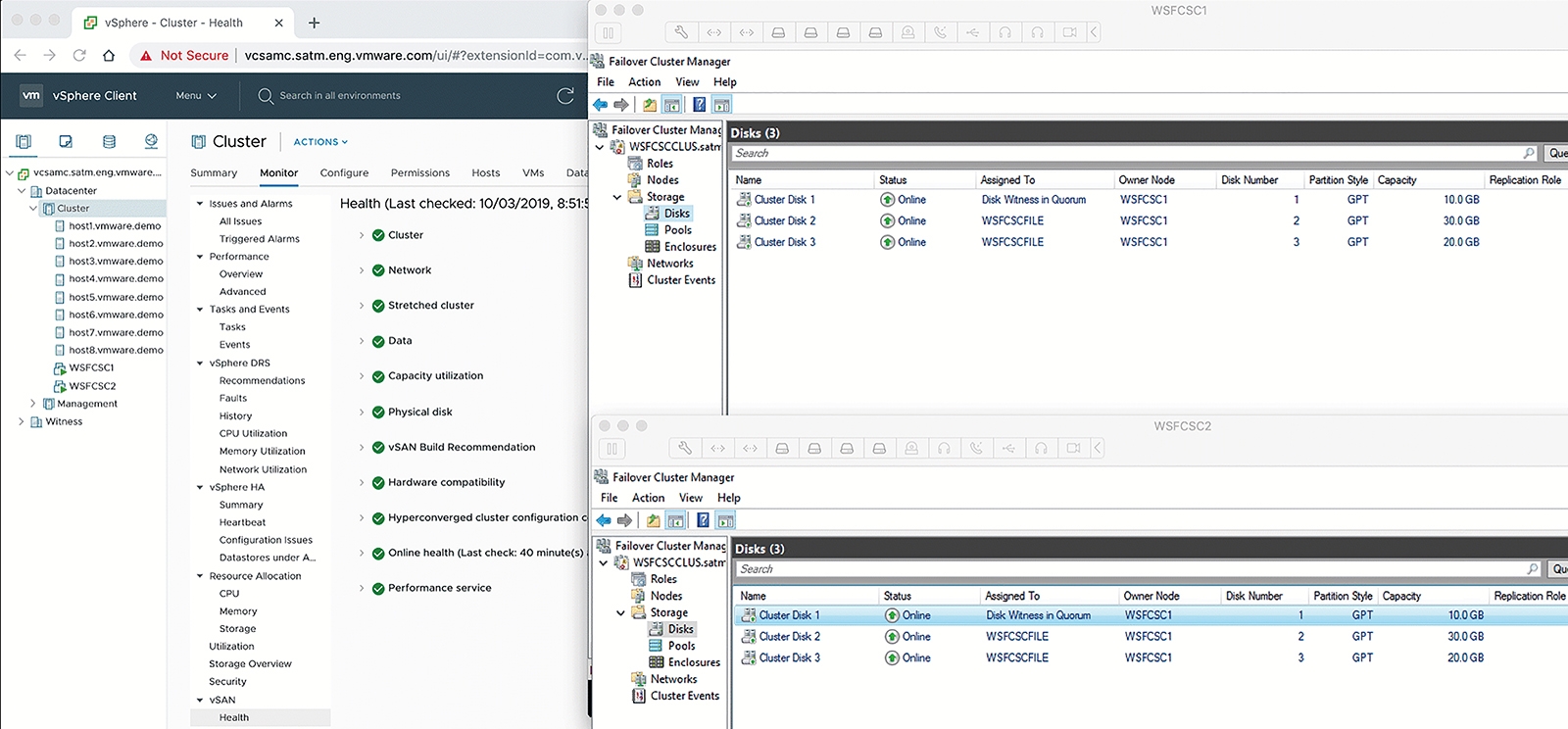This screenshot has height=729, width=1568.
Task: Expand the Network health check group
Action: click(362, 270)
